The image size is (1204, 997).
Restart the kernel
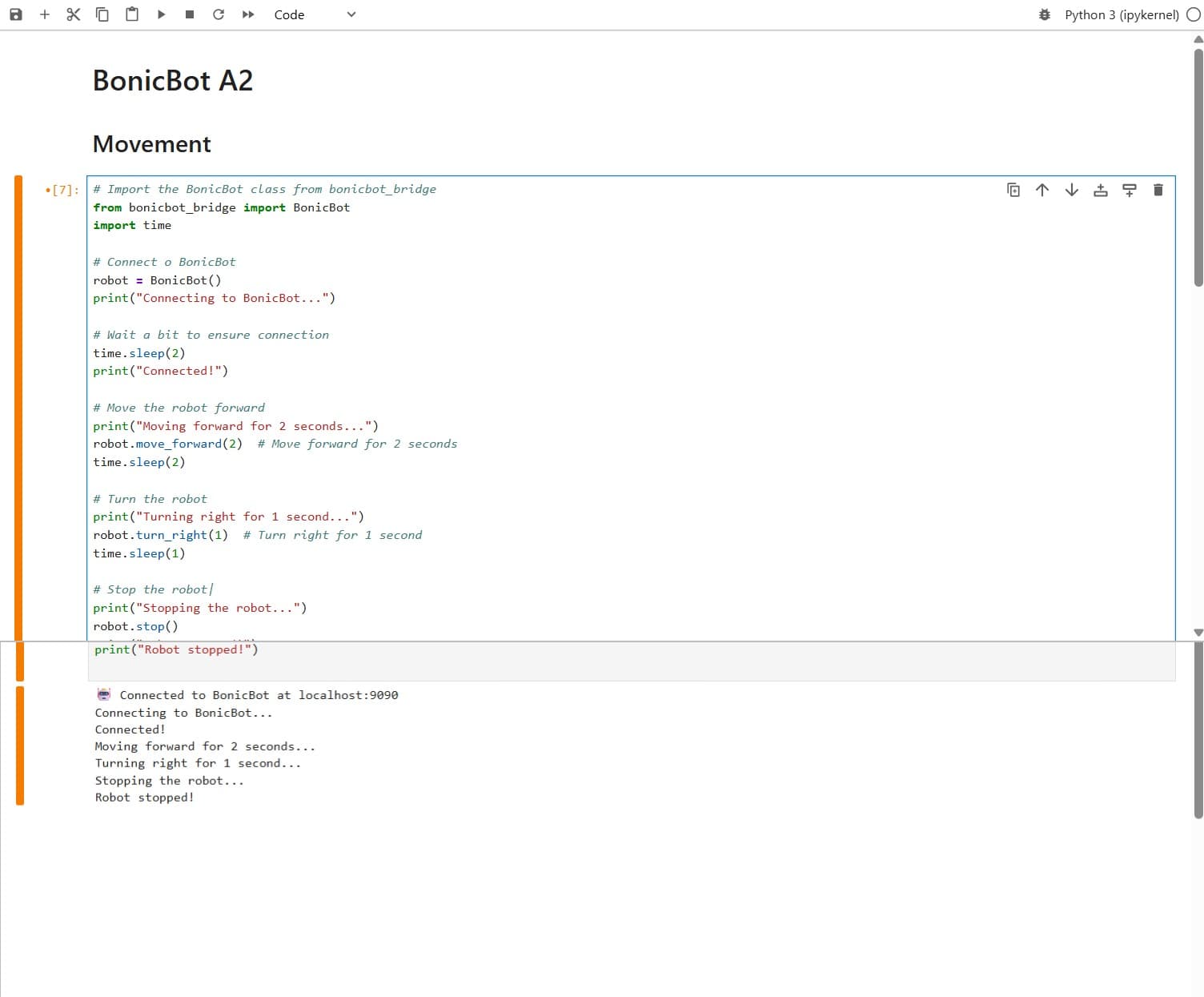[219, 14]
